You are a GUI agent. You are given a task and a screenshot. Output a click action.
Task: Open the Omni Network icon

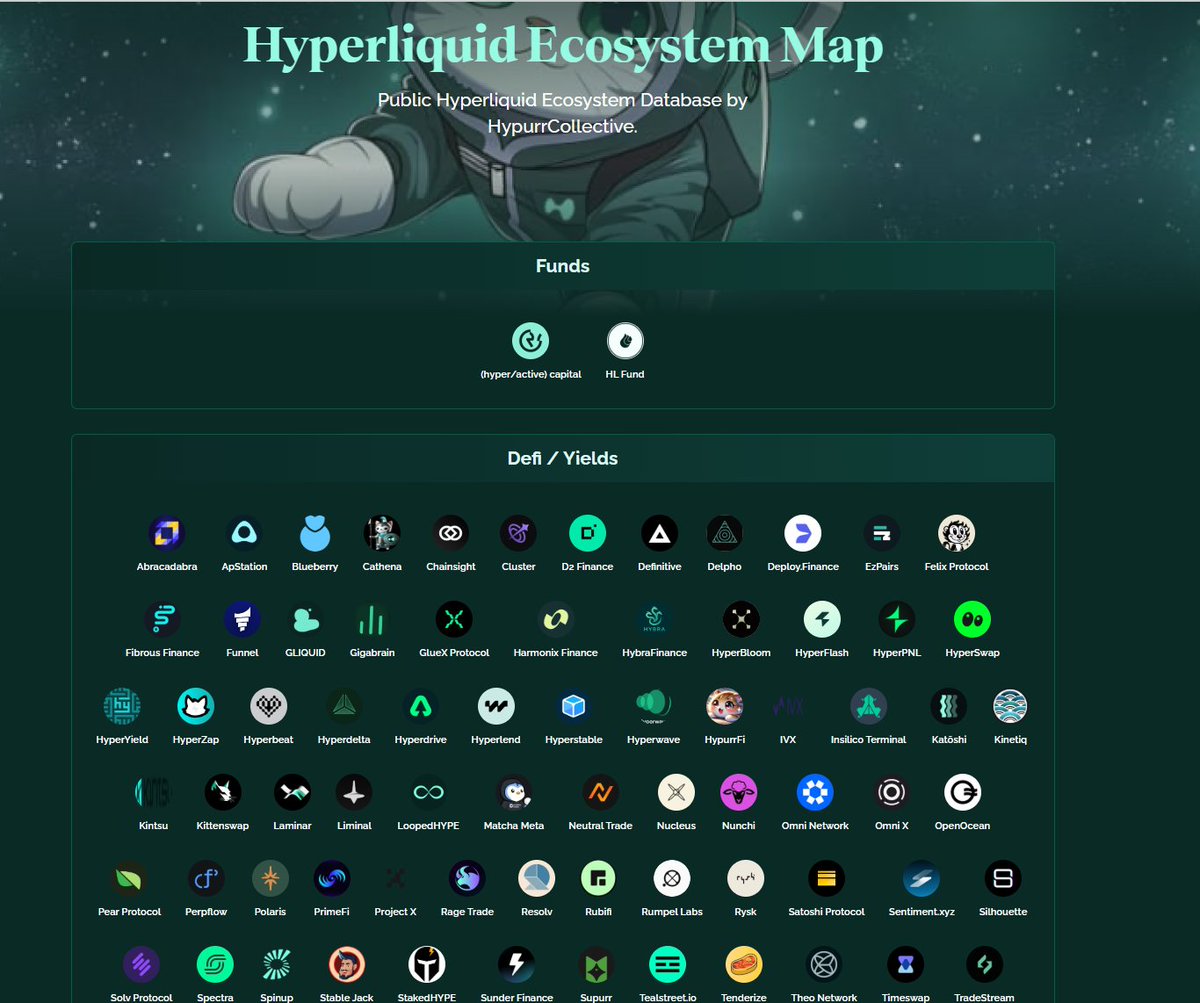815,793
